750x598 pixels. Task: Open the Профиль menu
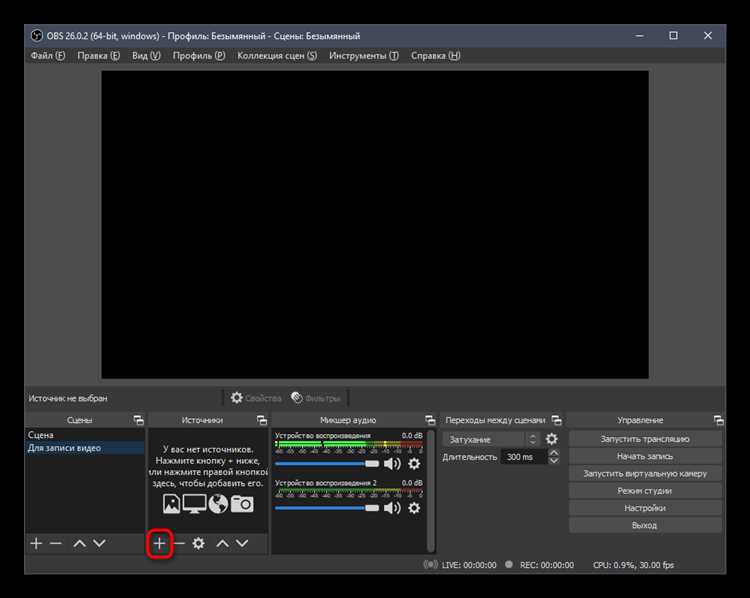(x=199, y=55)
